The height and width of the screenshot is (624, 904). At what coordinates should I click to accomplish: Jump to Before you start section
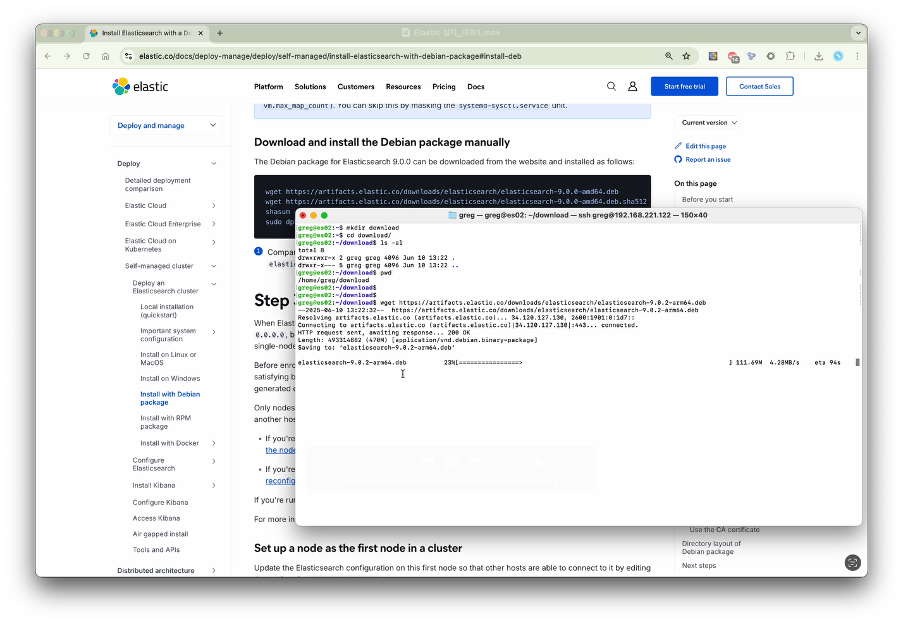click(707, 200)
